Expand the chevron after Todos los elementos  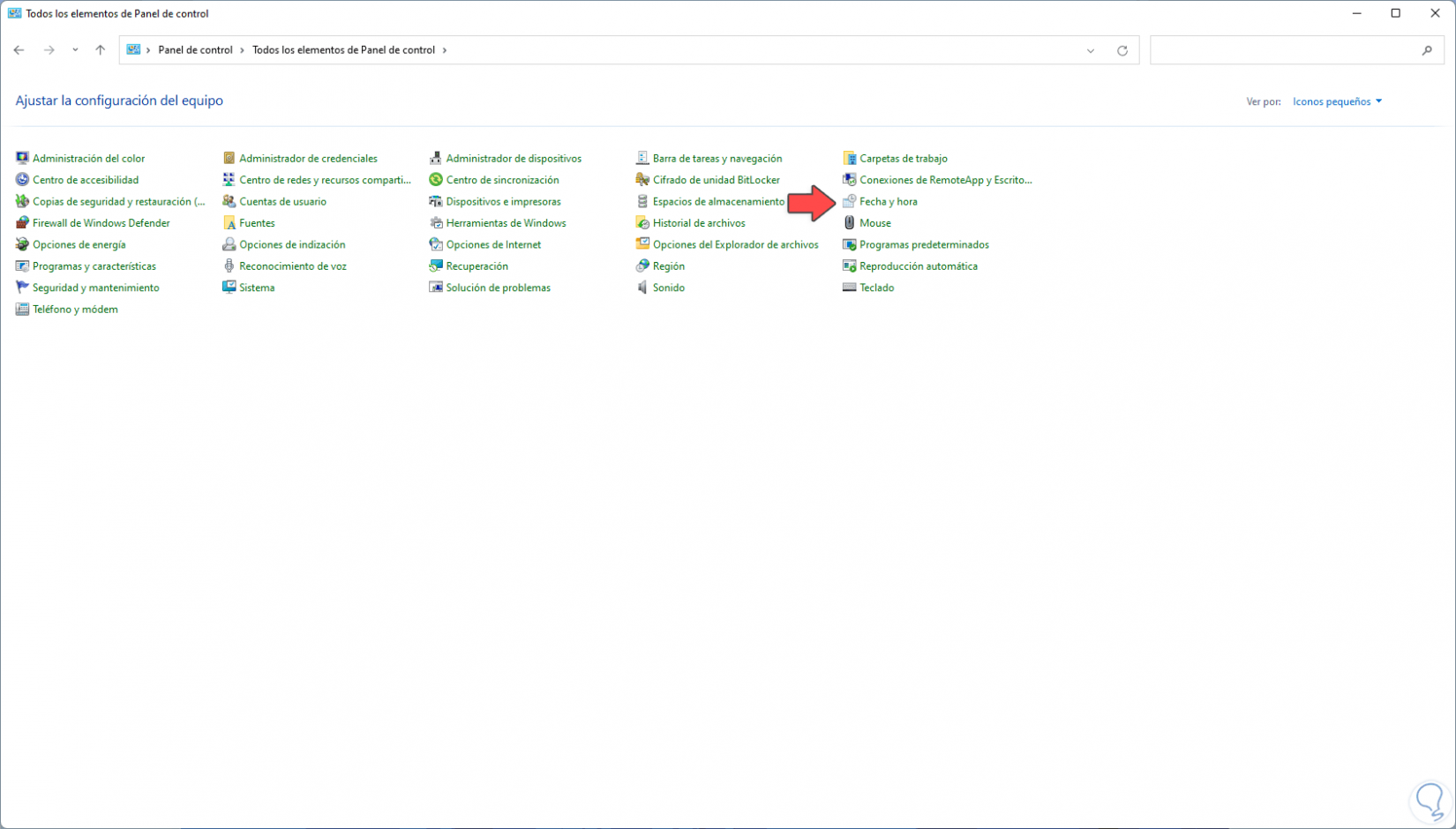444,50
